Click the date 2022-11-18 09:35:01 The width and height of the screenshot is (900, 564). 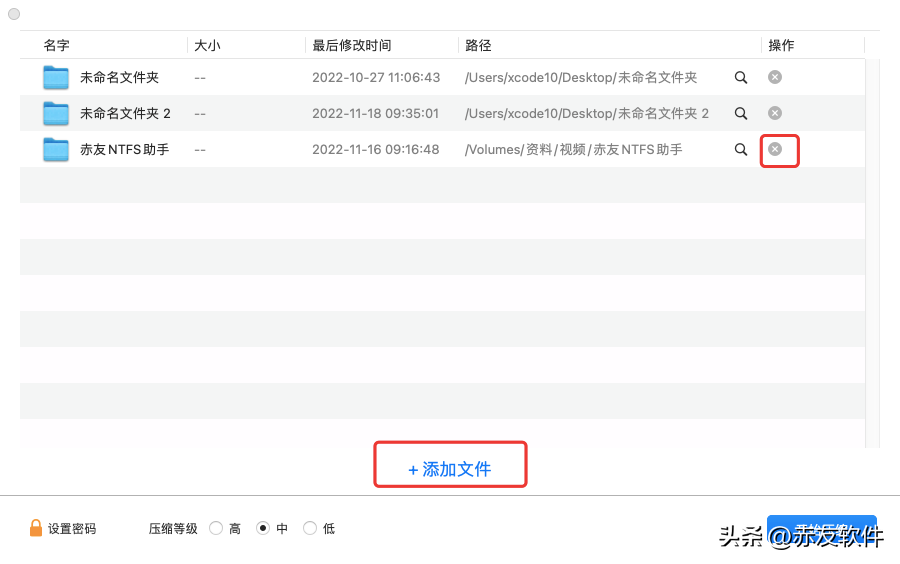(x=375, y=114)
